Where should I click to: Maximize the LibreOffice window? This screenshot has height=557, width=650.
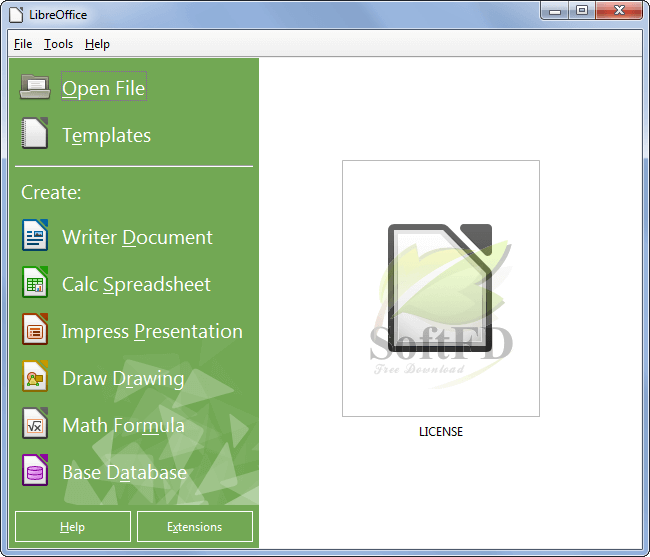pos(582,11)
